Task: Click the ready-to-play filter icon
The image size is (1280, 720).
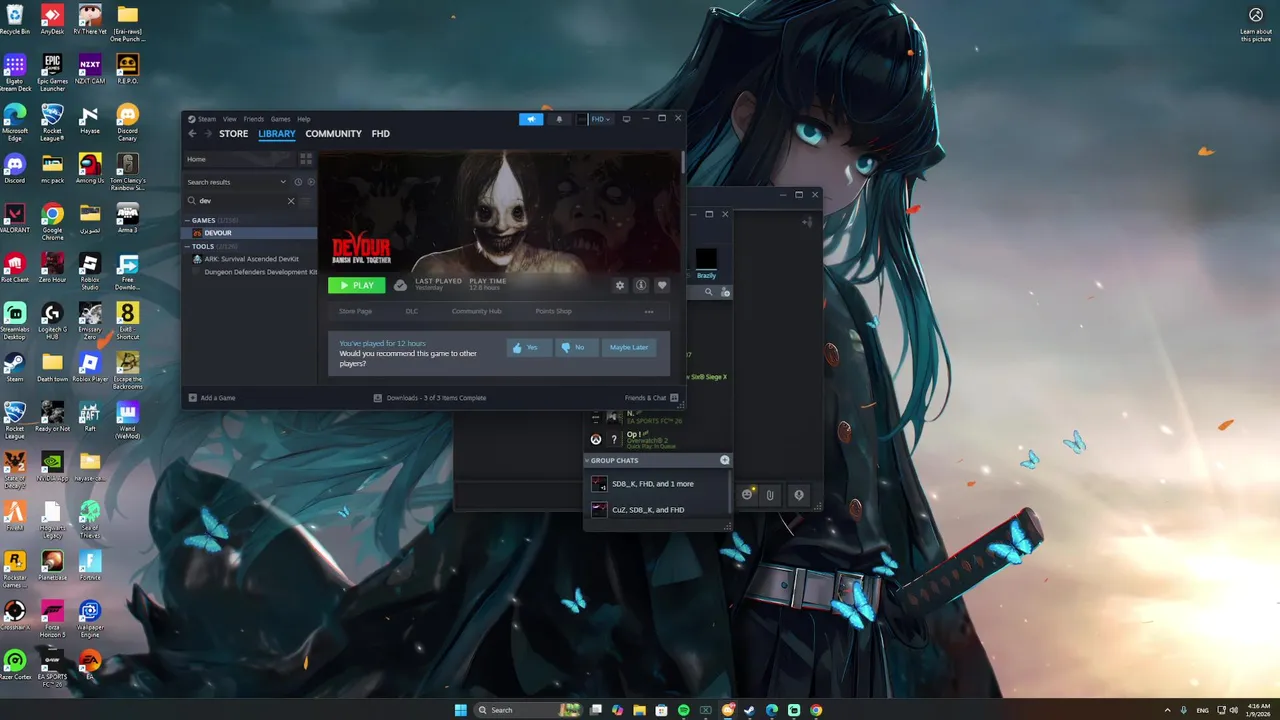Action: 311,182
